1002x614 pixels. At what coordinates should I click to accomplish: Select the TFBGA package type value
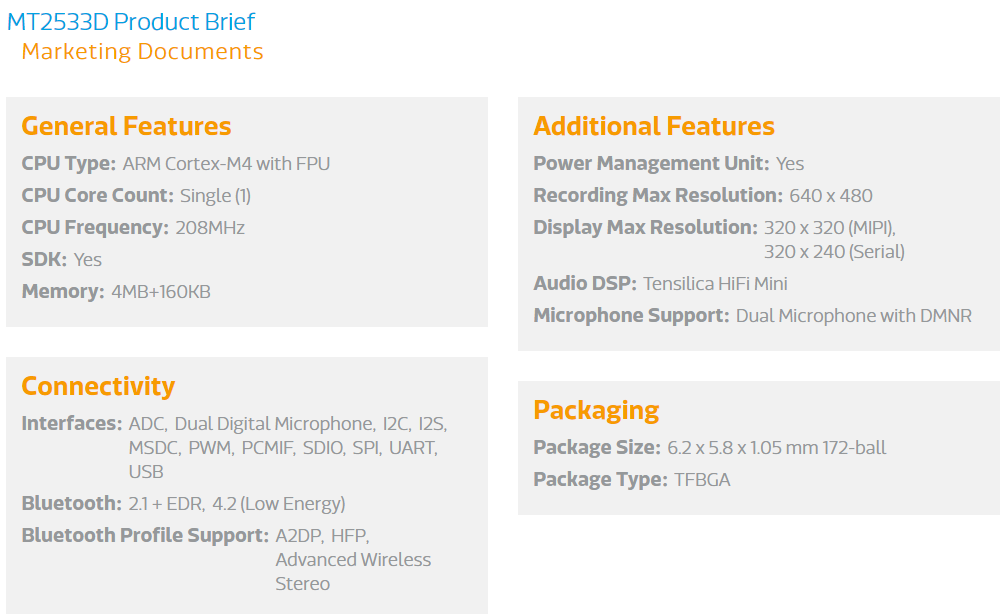702,480
